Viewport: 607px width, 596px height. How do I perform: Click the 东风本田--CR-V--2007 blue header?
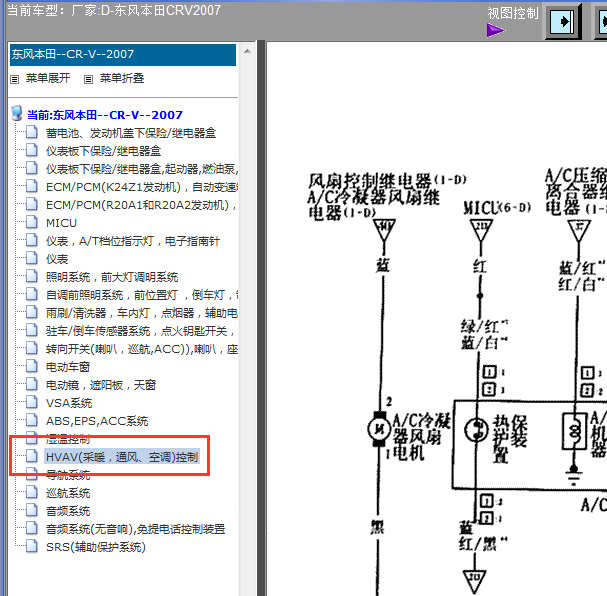coord(123,55)
